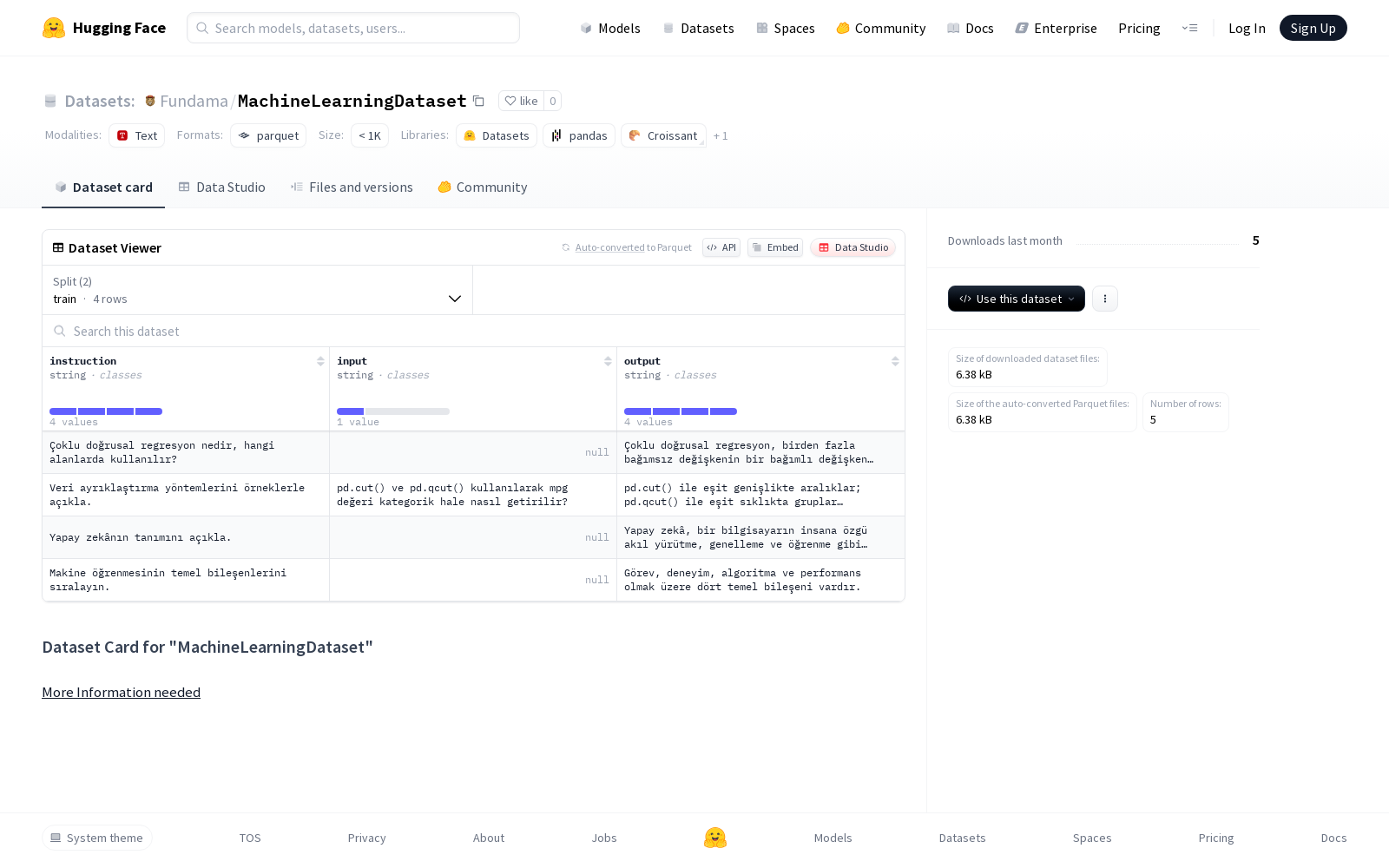Click the Sign Up button
The image size is (1389, 868).
coord(1313,28)
